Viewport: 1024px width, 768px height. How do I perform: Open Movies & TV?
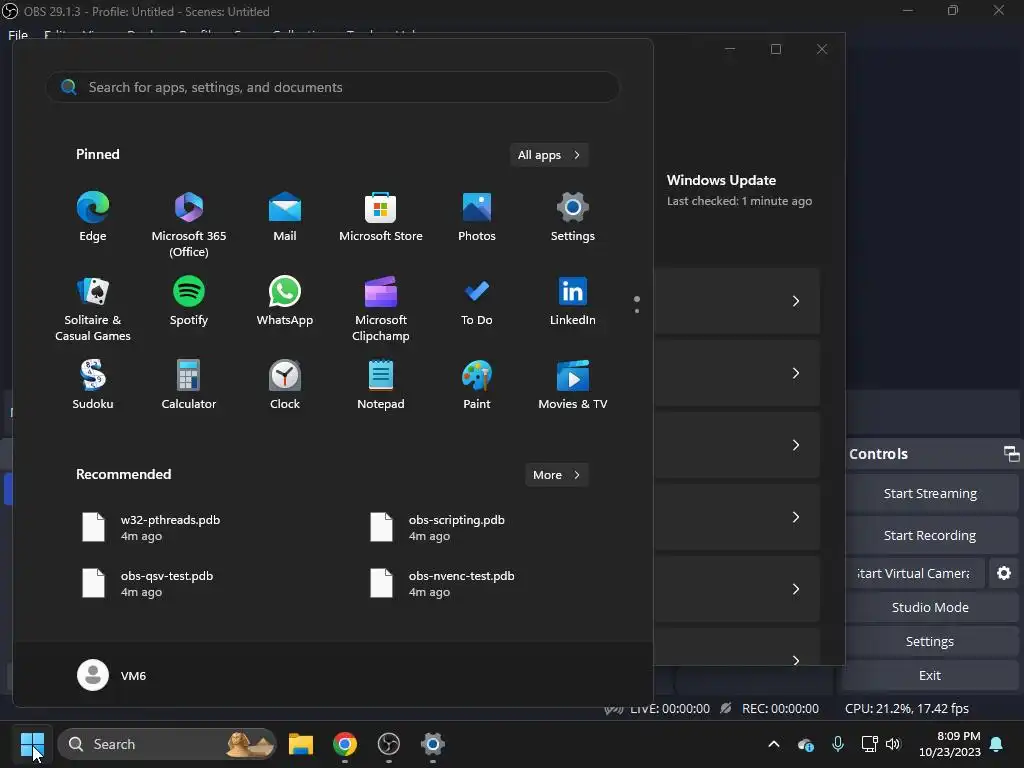point(573,385)
